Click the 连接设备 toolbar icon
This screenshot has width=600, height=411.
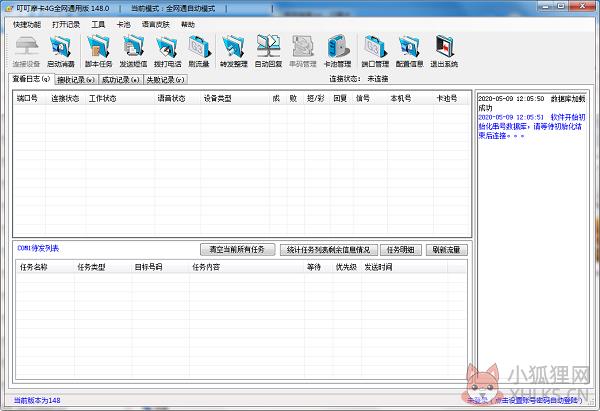pos(26,51)
